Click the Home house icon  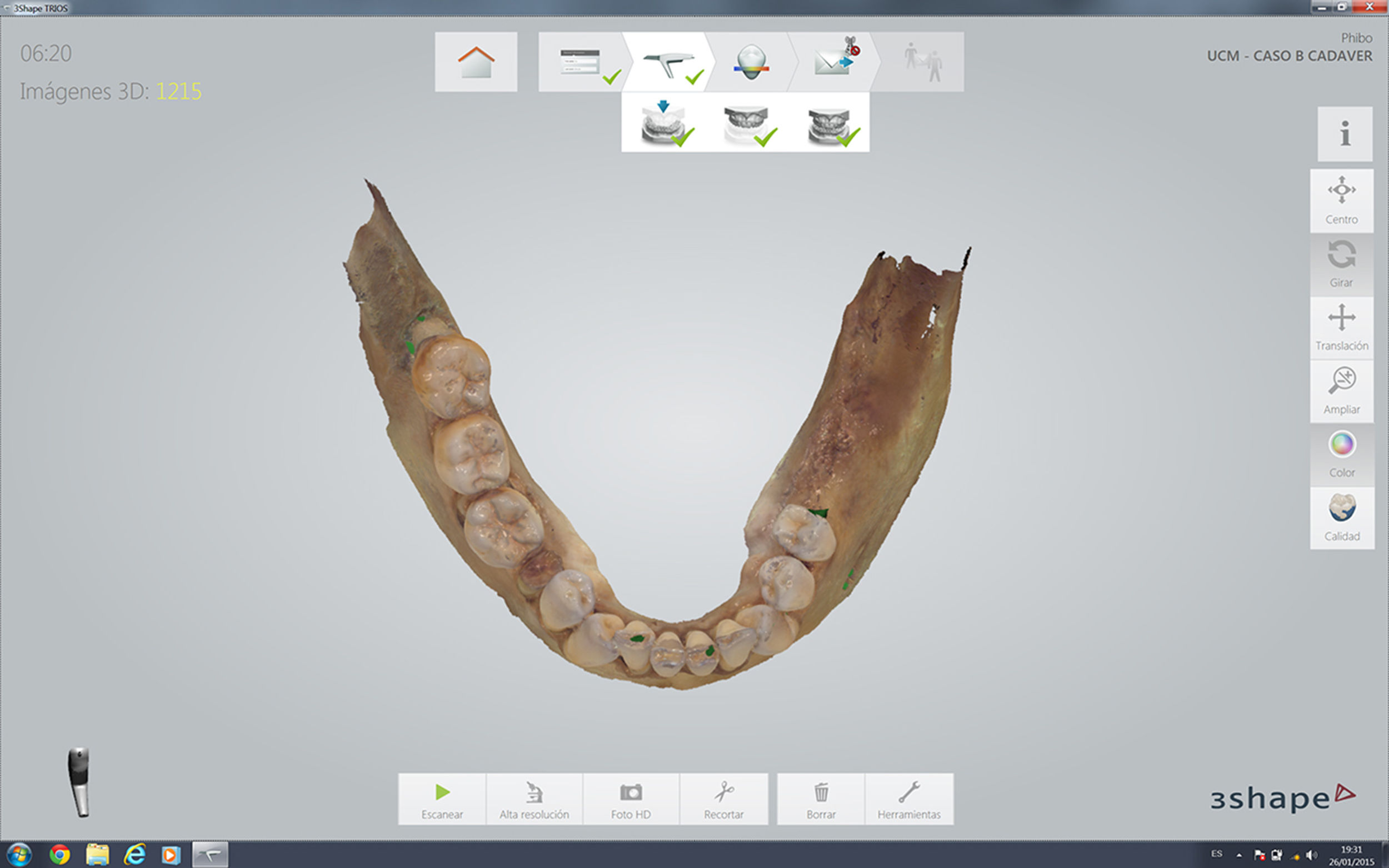(x=476, y=62)
